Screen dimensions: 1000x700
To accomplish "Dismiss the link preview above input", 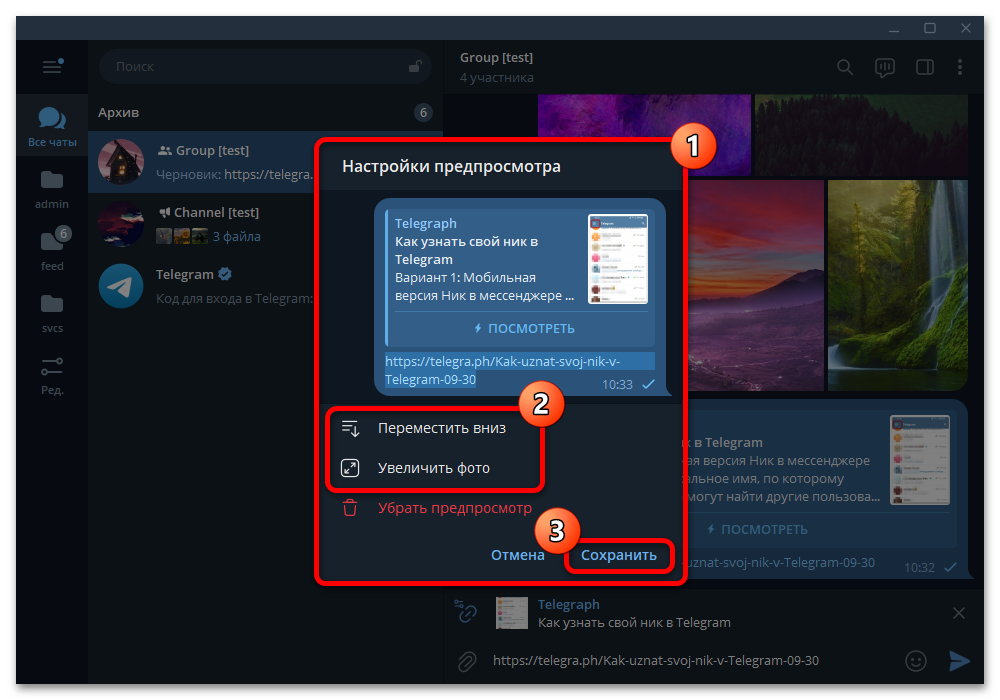I will click(x=959, y=613).
